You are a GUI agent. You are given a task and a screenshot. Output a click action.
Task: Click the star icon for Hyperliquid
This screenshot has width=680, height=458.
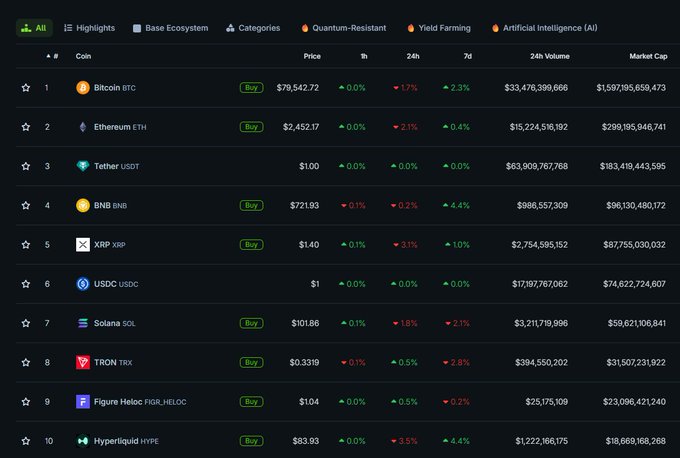(26, 441)
